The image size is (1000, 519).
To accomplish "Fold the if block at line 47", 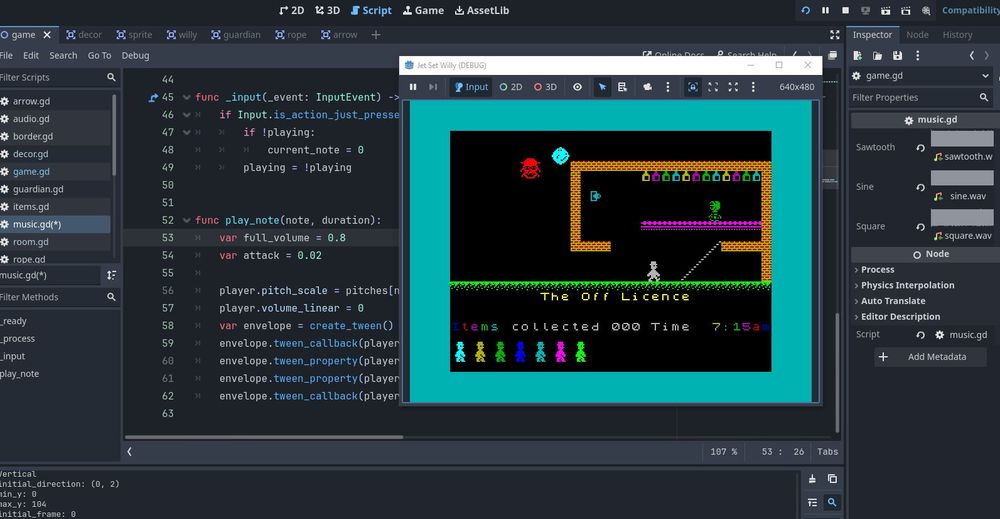I will pyautogui.click(x=186, y=132).
